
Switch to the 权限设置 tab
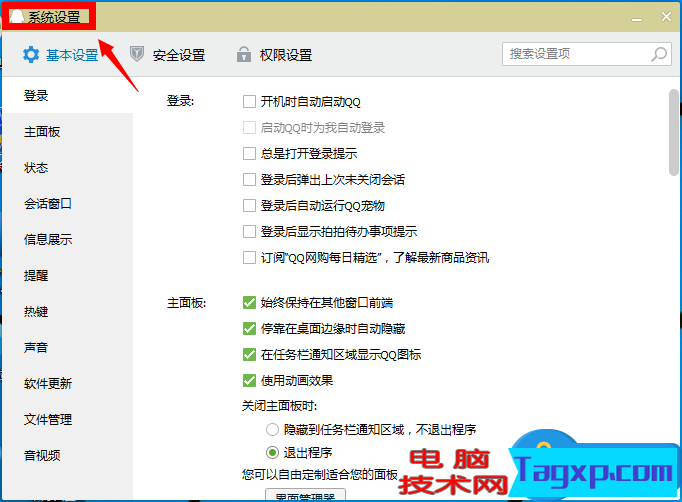coord(274,55)
